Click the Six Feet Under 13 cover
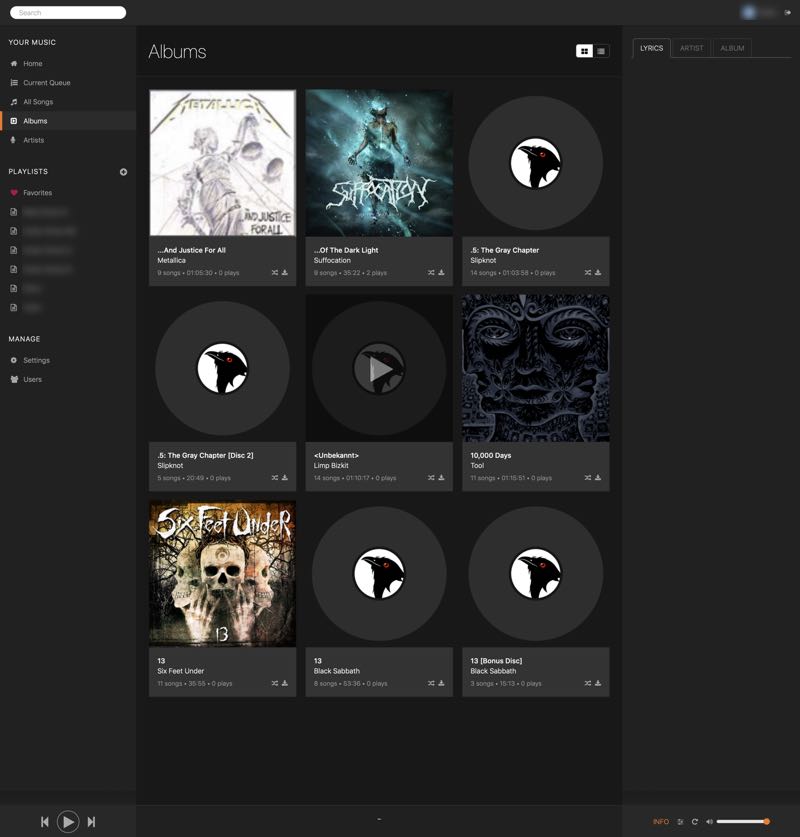This screenshot has width=800, height=837. pyautogui.click(x=223, y=574)
